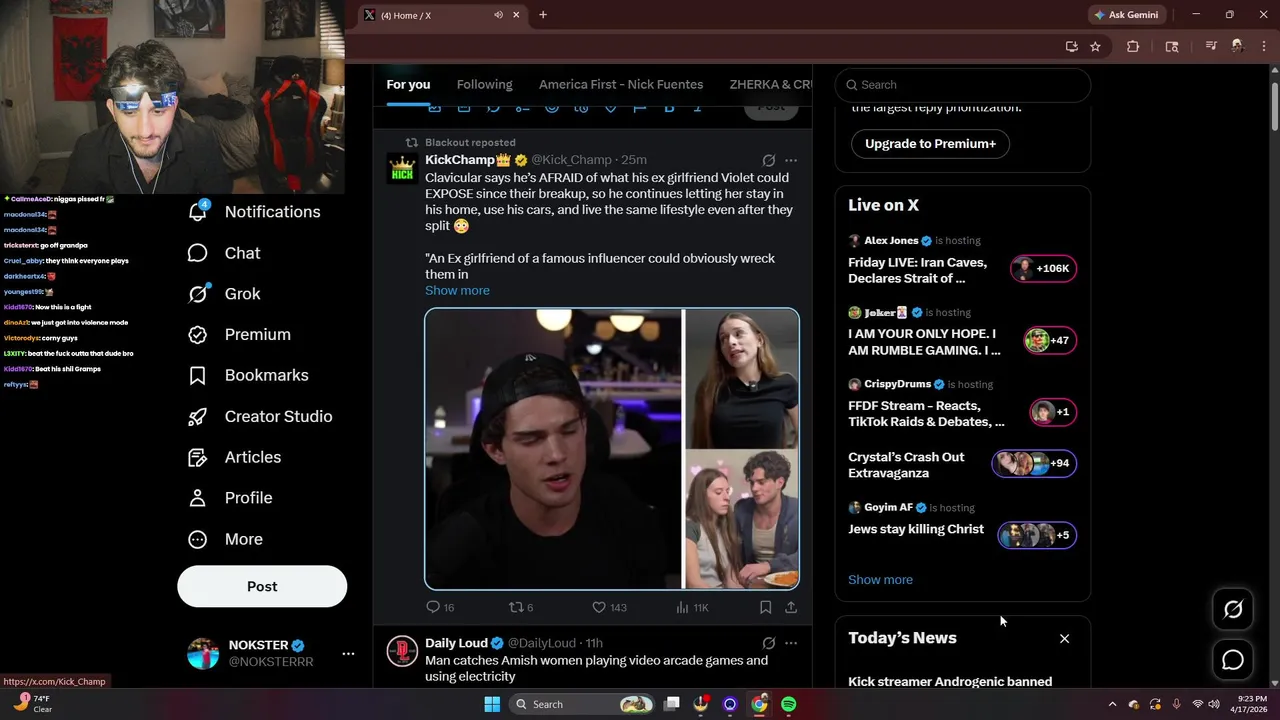
Task: Open the ZHERKA & CR timeline tab
Action: pyautogui.click(x=770, y=85)
